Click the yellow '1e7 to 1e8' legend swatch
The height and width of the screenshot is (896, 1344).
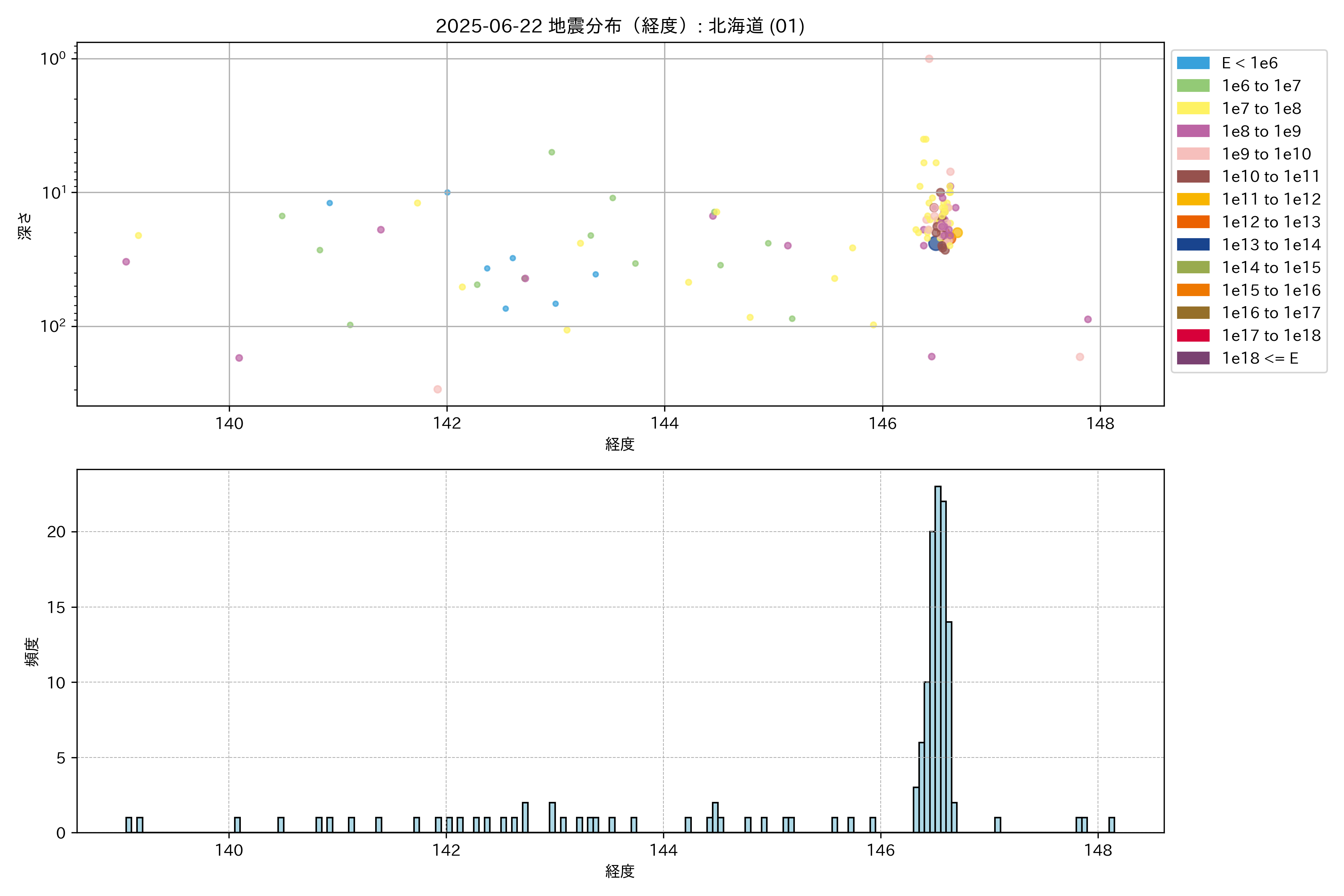click(1192, 109)
